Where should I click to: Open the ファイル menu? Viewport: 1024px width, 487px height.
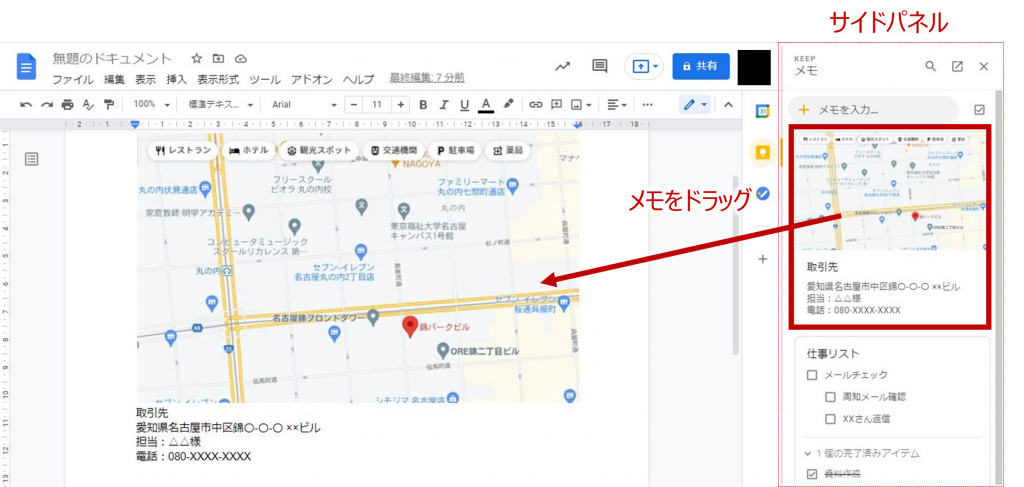click(72, 80)
